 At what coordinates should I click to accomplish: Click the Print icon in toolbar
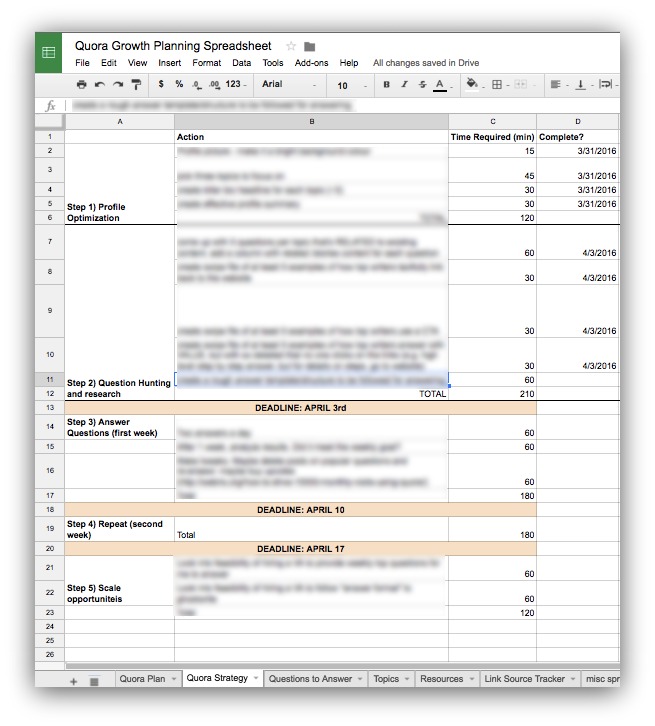pos(81,84)
